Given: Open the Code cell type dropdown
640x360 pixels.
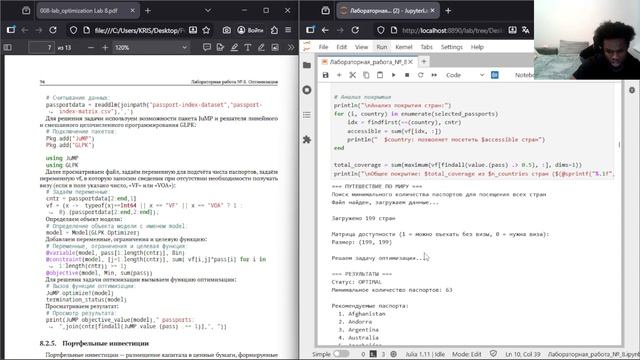Looking at the screenshot, I should click(464, 75).
